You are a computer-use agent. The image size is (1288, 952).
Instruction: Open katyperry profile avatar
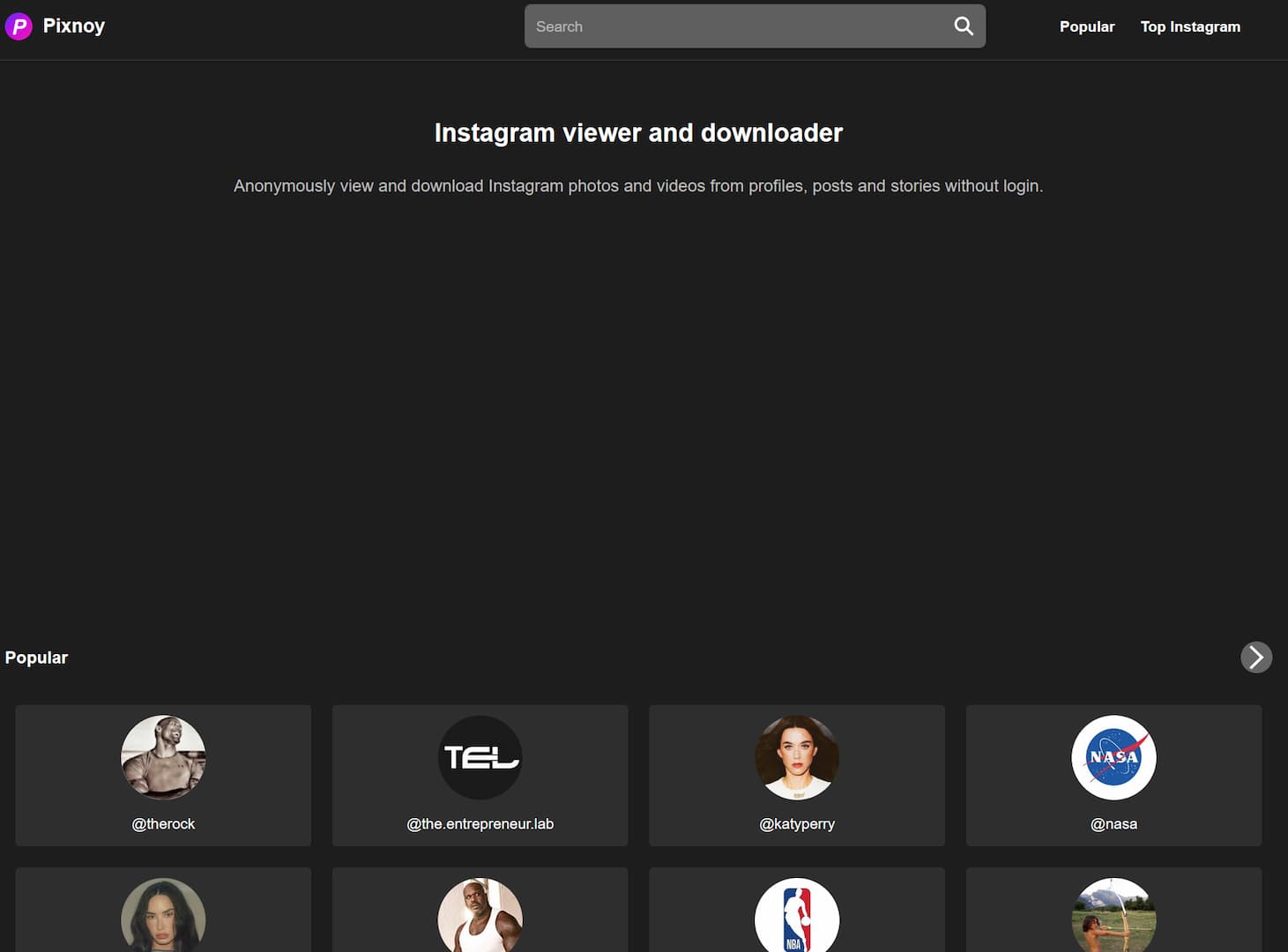tap(797, 757)
